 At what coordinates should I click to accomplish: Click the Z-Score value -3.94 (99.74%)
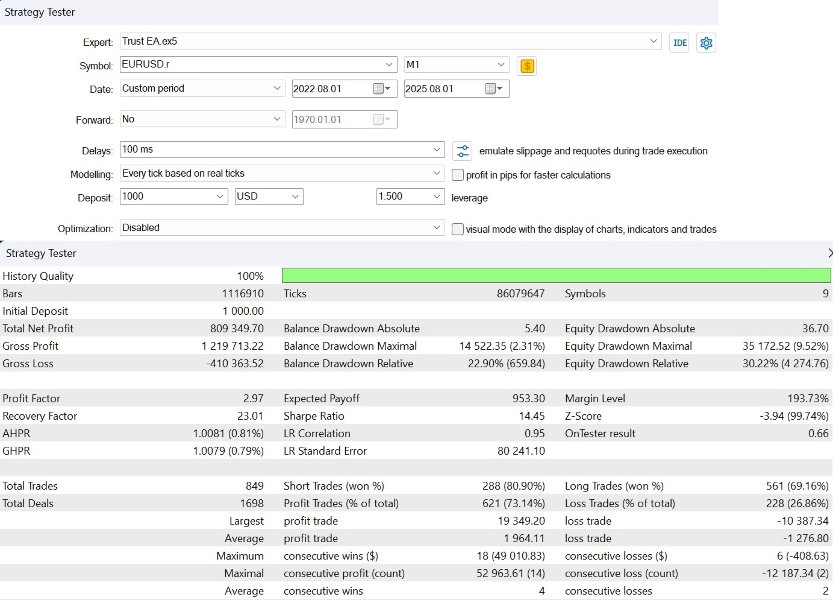coord(794,416)
